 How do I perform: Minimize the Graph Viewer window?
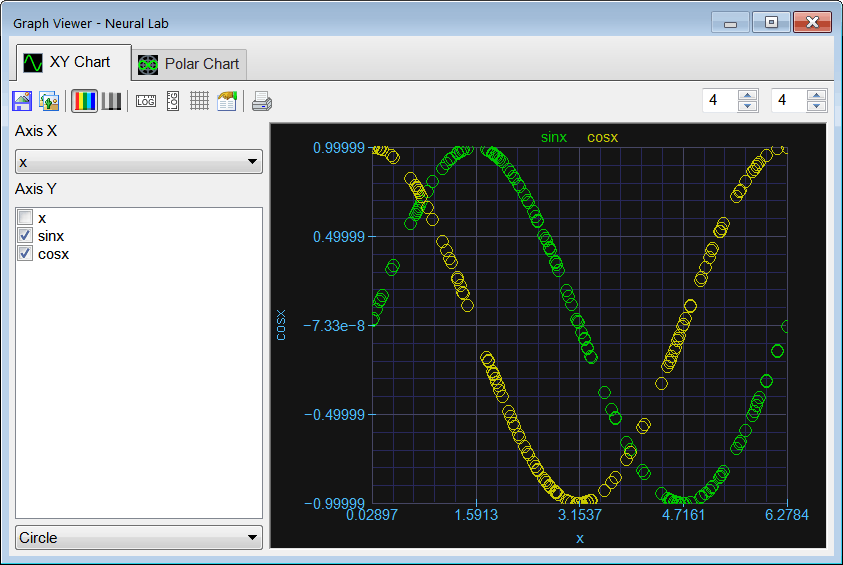point(730,23)
